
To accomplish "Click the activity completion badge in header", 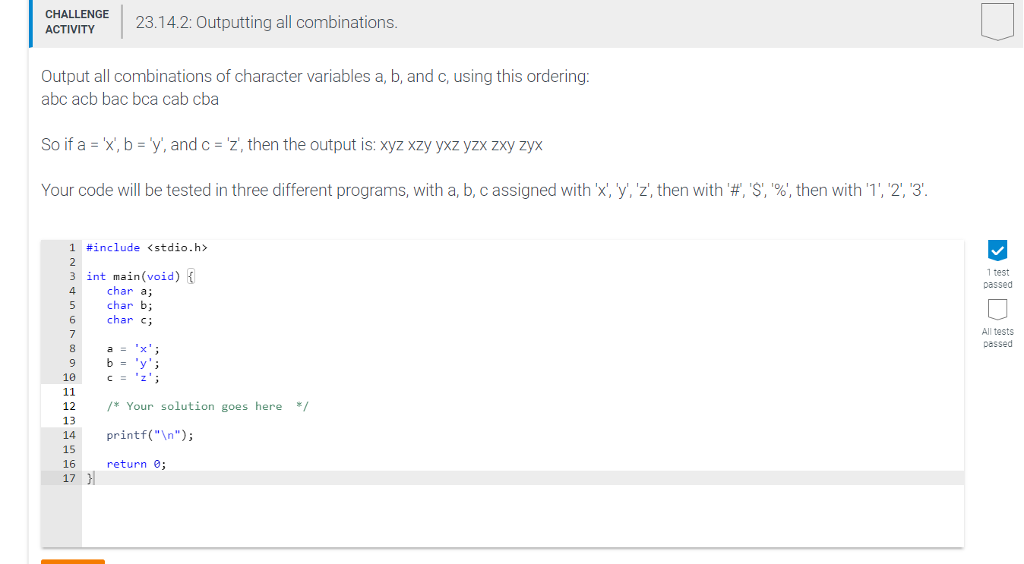I will tap(997, 22).
